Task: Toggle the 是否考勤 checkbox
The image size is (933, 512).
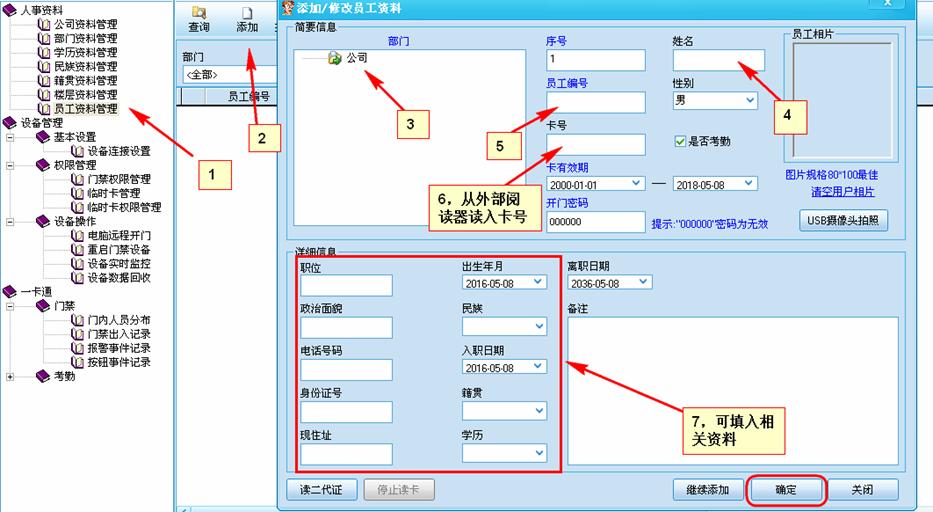Action: coord(681,141)
